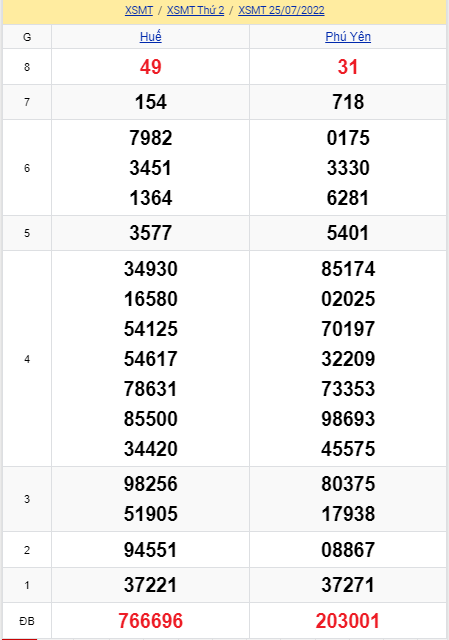The height and width of the screenshot is (640, 449).
Task: Click the Huế prize 3 number 98256
Action: (151, 484)
